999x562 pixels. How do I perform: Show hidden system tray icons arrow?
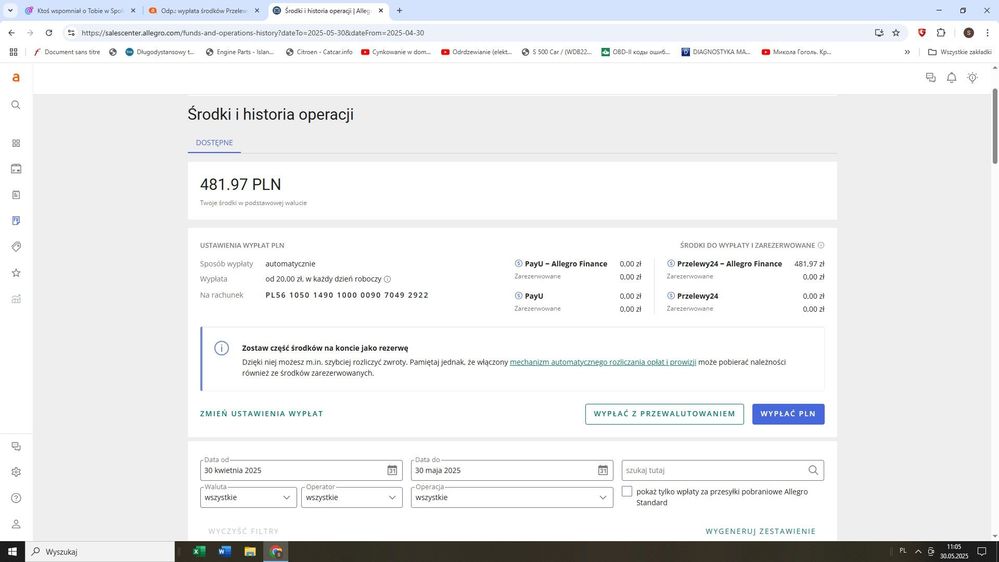pos(918,551)
